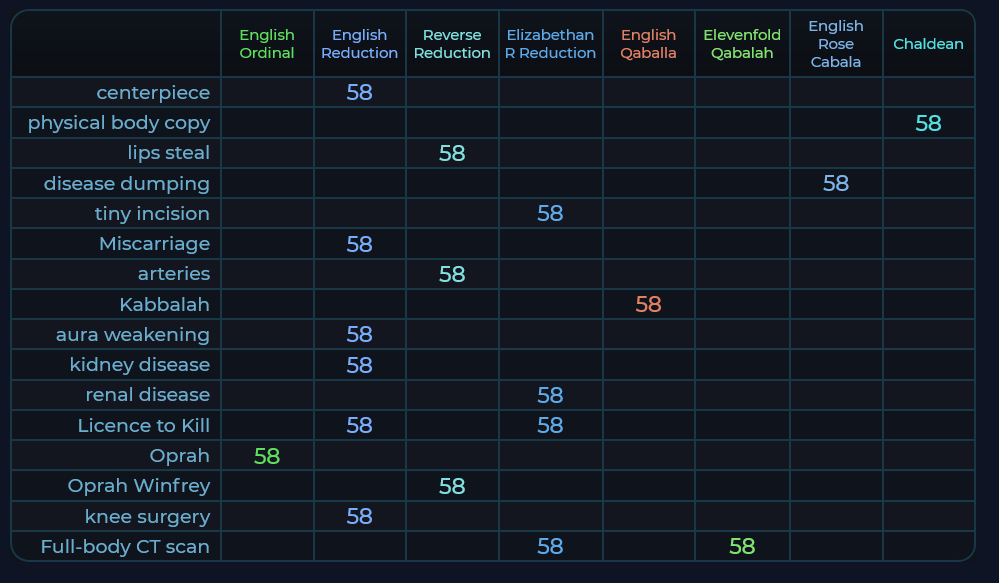The width and height of the screenshot is (999, 583).
Task: Open the Elizabethan R Reduction header
Action: click(550, 44)
